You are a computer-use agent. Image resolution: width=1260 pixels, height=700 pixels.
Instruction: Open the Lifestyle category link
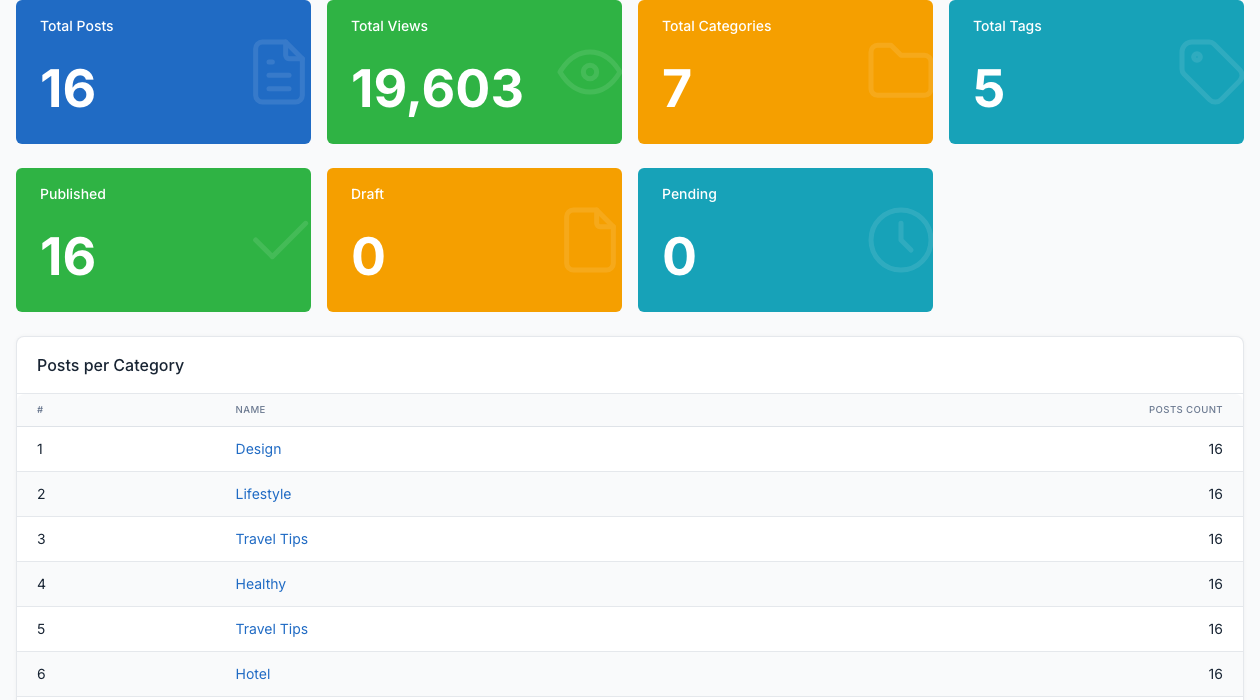263,494
